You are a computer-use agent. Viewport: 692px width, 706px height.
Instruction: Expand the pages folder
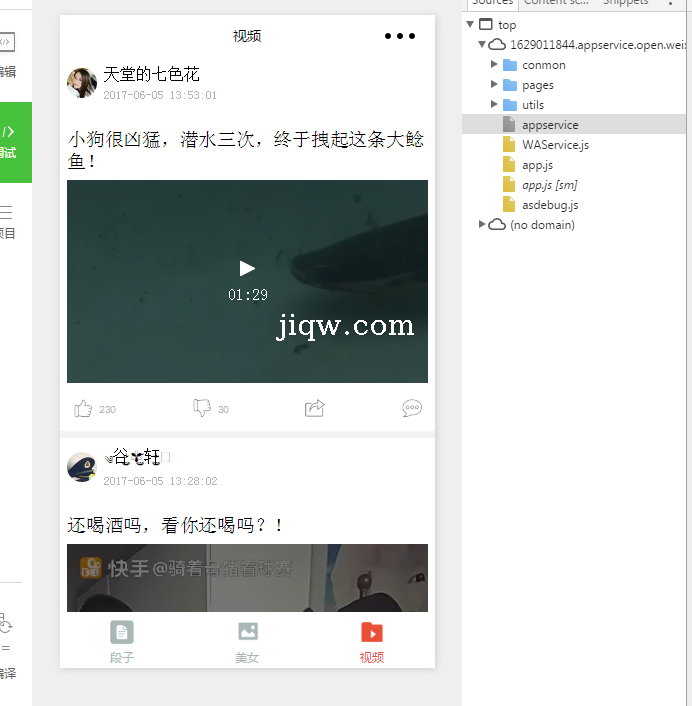pyautogui.click(x=494, y=85)
